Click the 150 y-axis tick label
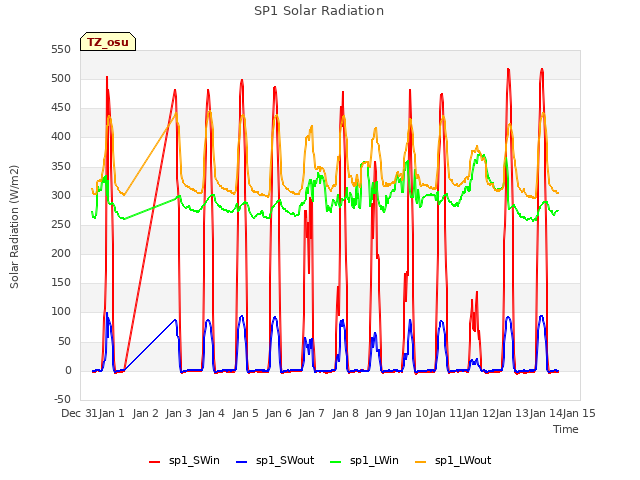This screenshot has width=640, height=480. click(61, 282)
